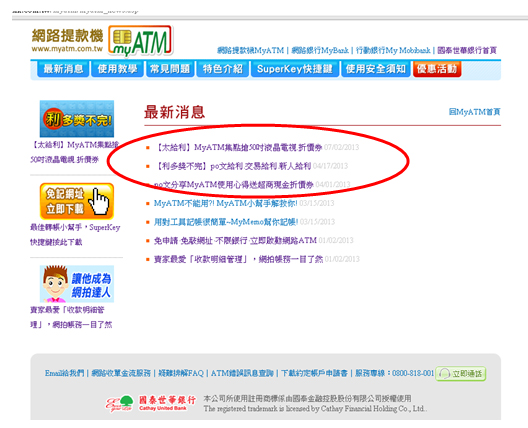The height and width of the screenshot is (428, 528).
Task: Open the 最新消息 menu tab
Action: click(x=63, y=69)
